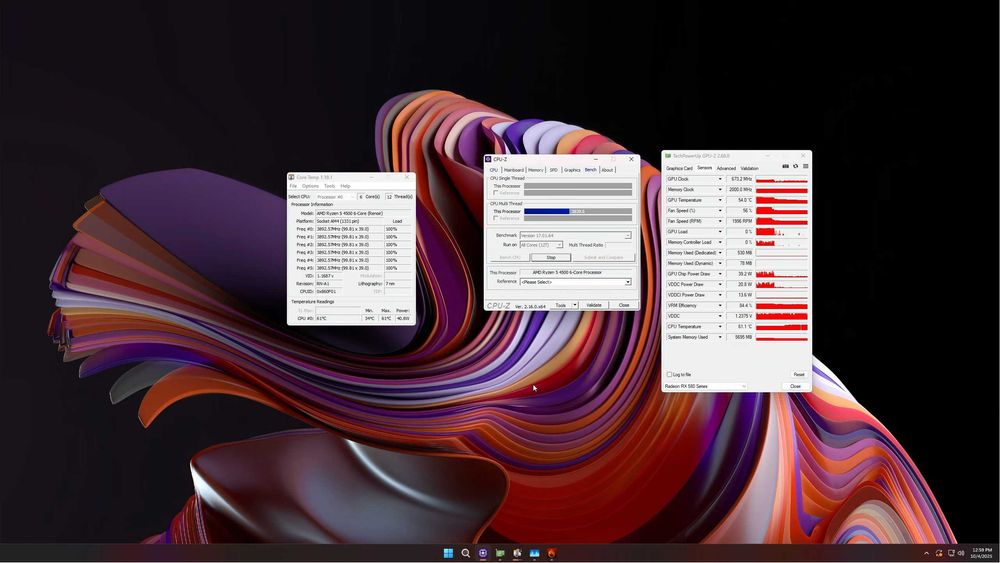Open Core Temp Select CPU dropdown
Viewport: 1000px width, 563px height.
pos(334,197)
